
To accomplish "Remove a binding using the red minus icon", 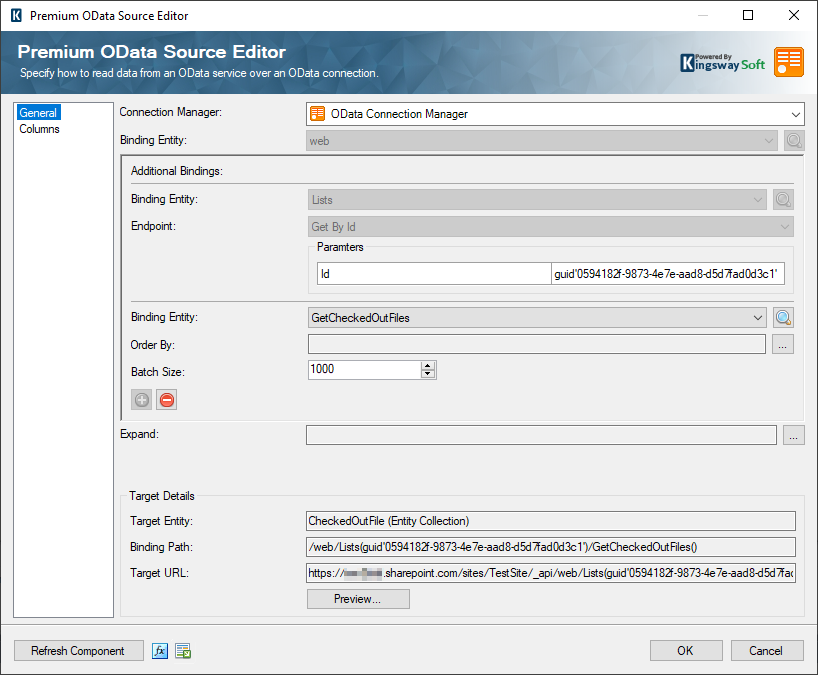I will [x=166, y=399].
